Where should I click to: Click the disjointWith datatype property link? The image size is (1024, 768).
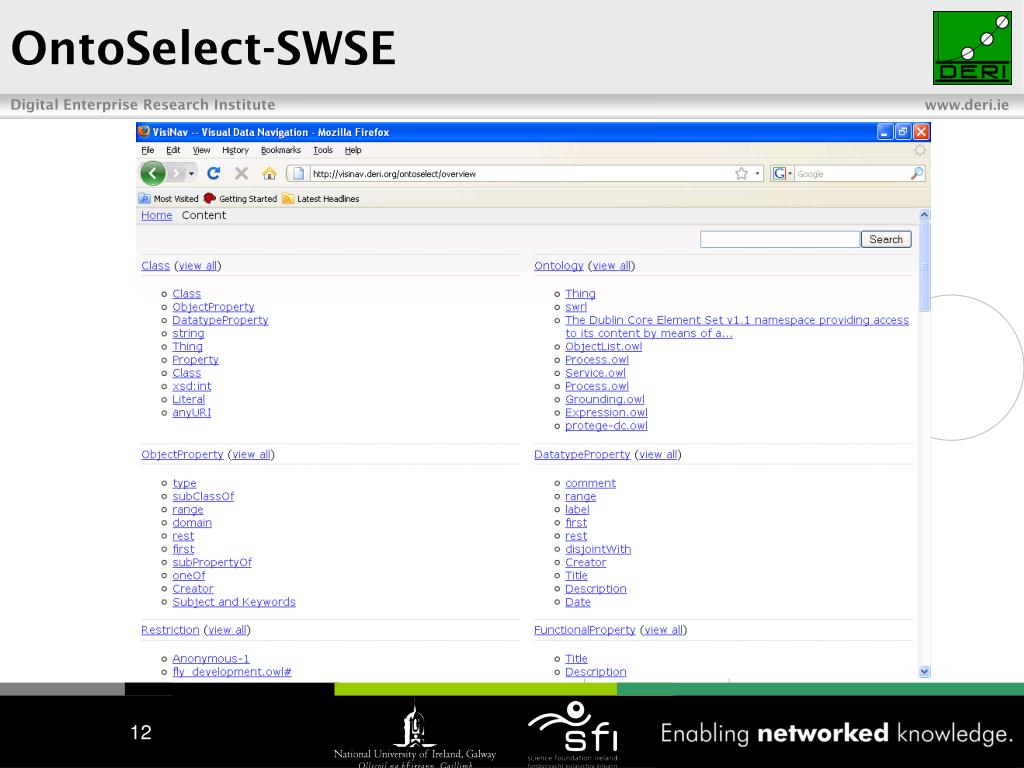(x=598, y=549)
